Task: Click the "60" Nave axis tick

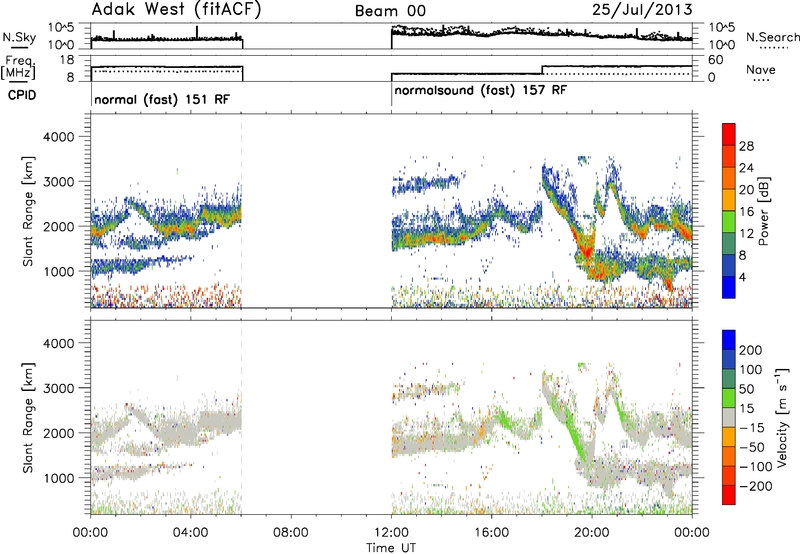Action: coord(715,60)
